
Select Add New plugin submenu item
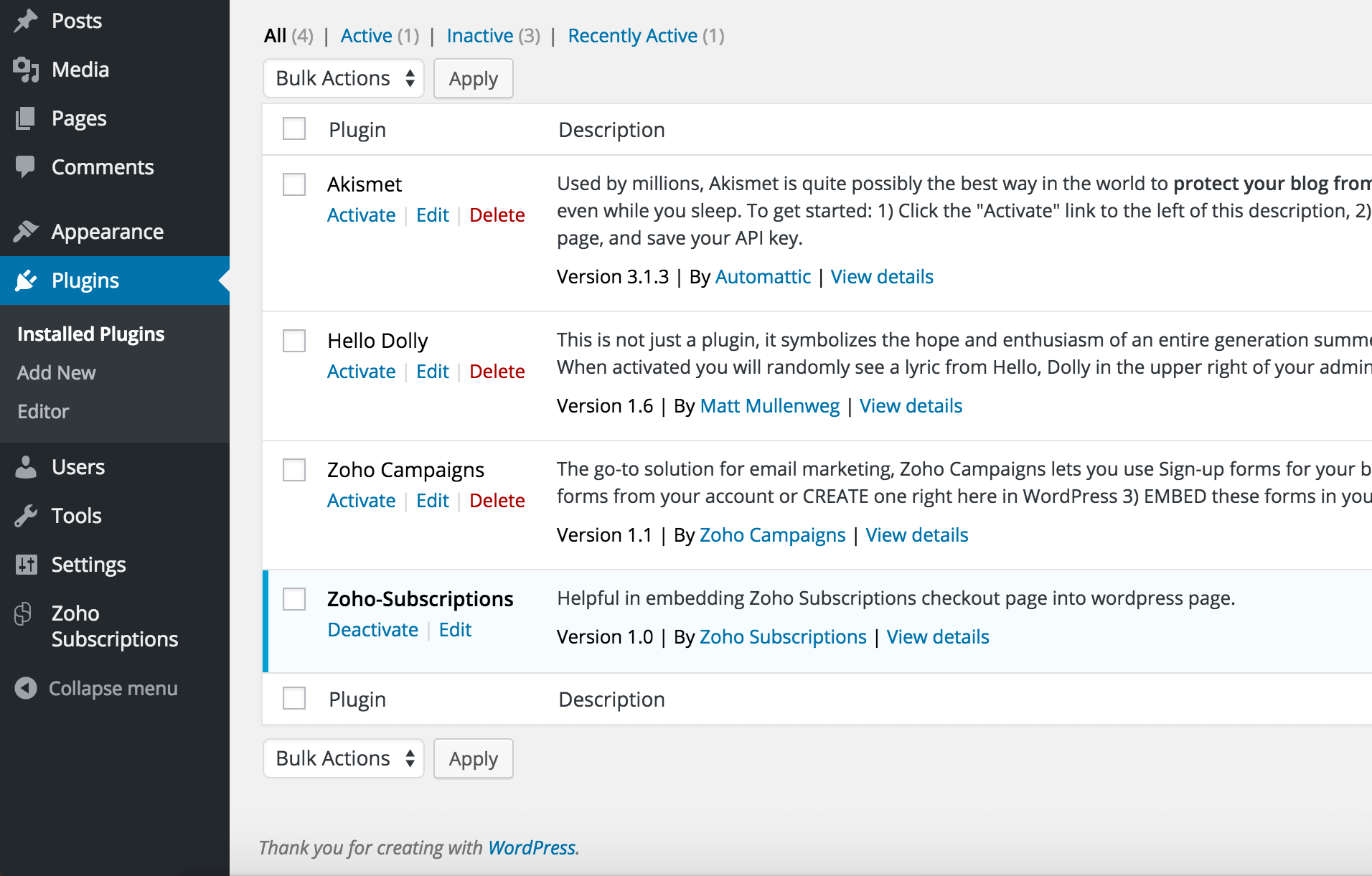click(x=57, y=373)
